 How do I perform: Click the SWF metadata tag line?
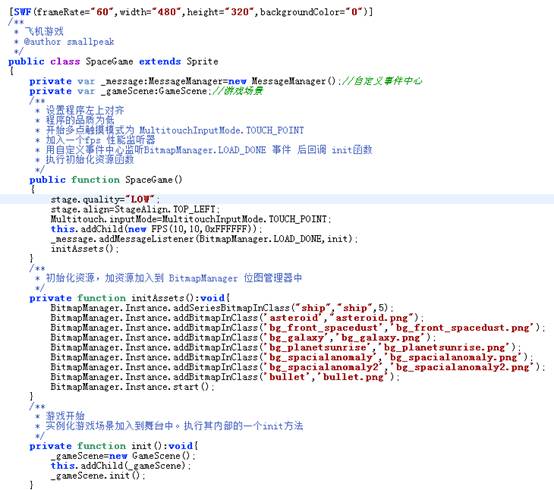point(190,12)
